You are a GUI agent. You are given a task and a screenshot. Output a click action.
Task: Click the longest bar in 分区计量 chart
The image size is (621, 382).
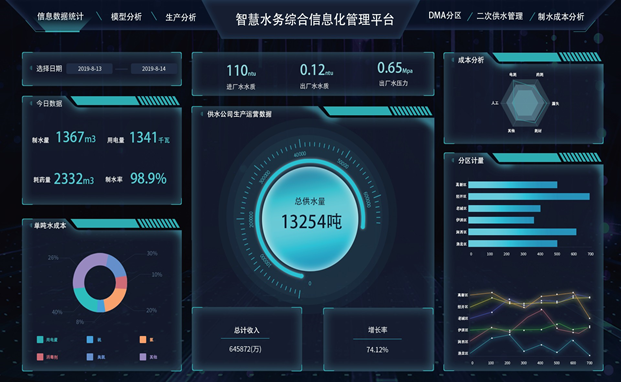click(529, 196)
